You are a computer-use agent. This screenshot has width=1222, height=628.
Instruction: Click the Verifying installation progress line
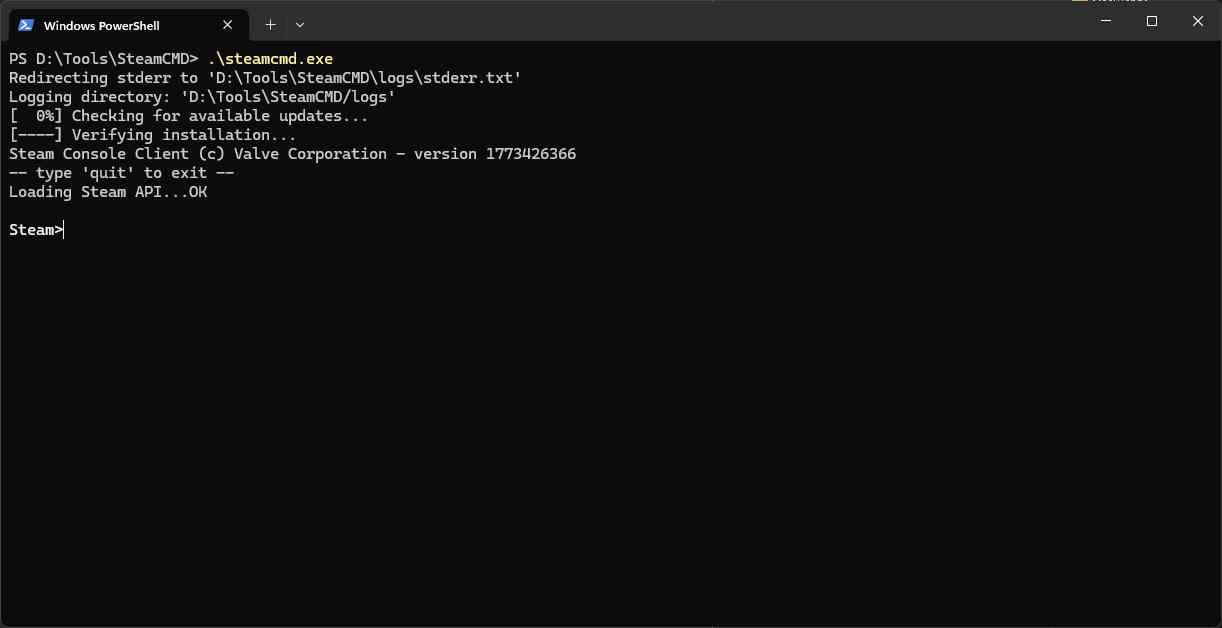point(152,134)
